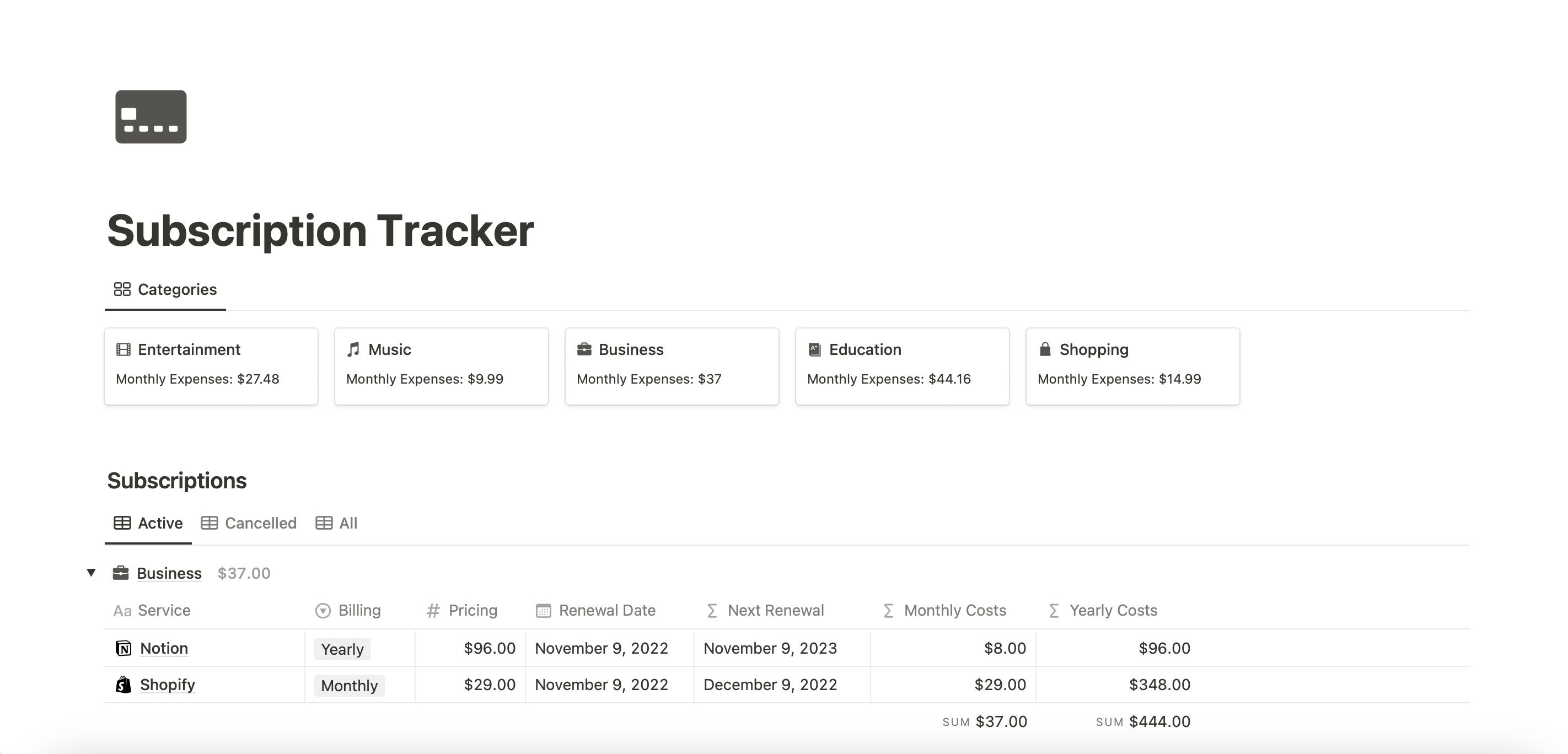Click the music note icon
1568x754 pixels.
click(x=353, y=349)
